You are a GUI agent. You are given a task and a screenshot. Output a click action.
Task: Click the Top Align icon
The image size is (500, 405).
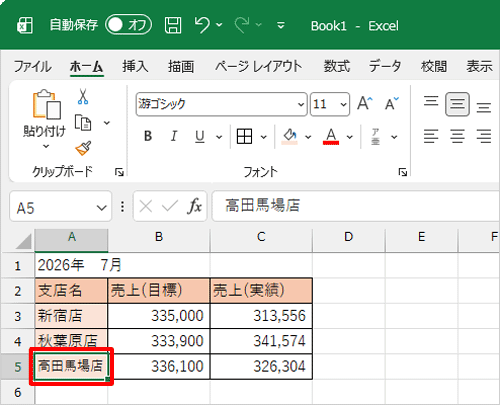click(x=431, y=101)
